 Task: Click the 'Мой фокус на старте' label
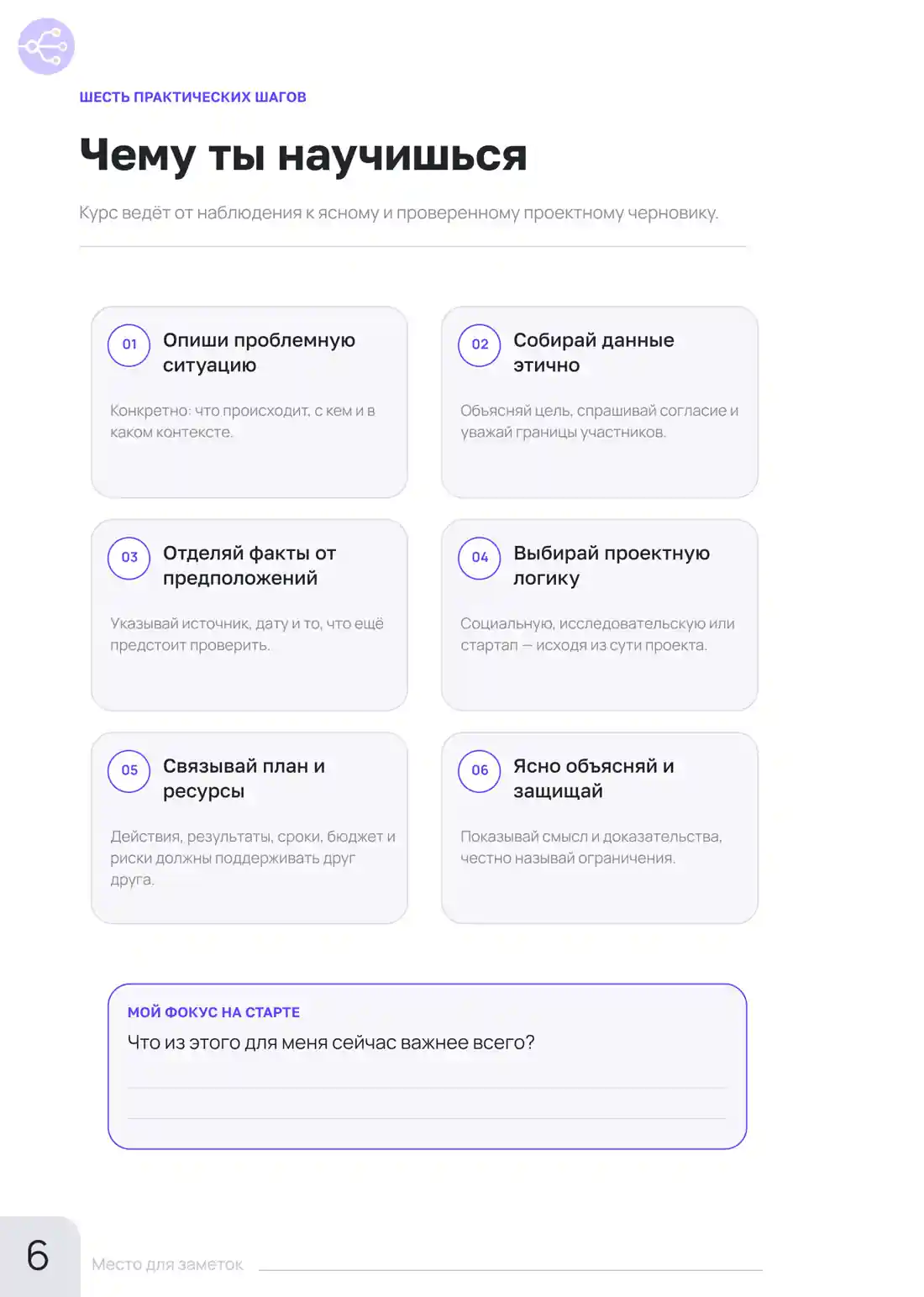[x=213, y=1012]
